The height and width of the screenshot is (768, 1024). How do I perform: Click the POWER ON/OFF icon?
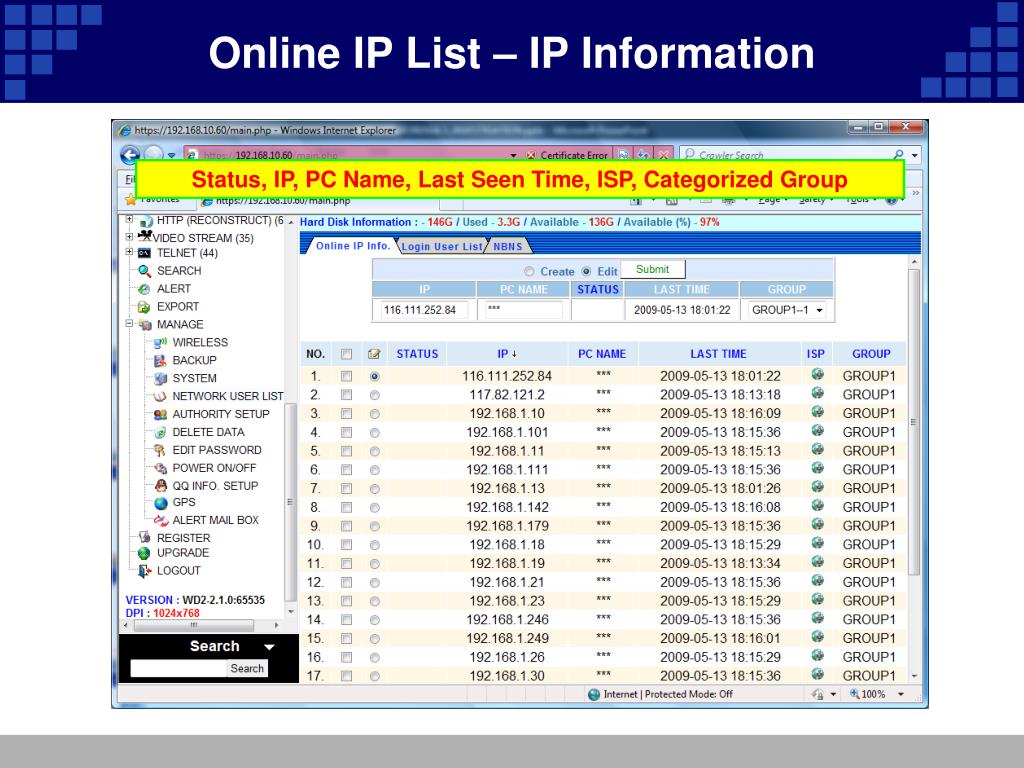click(161, 468)
